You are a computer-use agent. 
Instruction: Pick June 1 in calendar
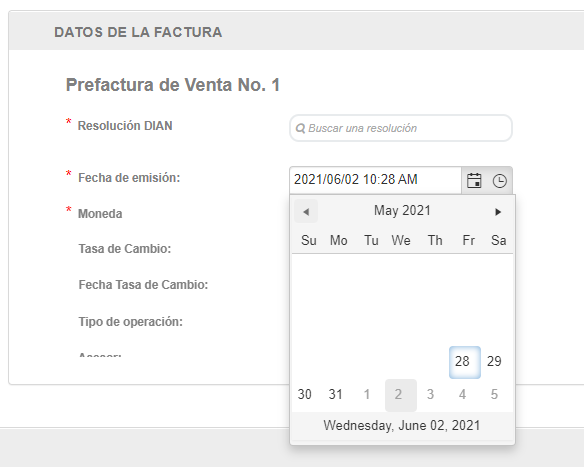(x=367, y=394)
